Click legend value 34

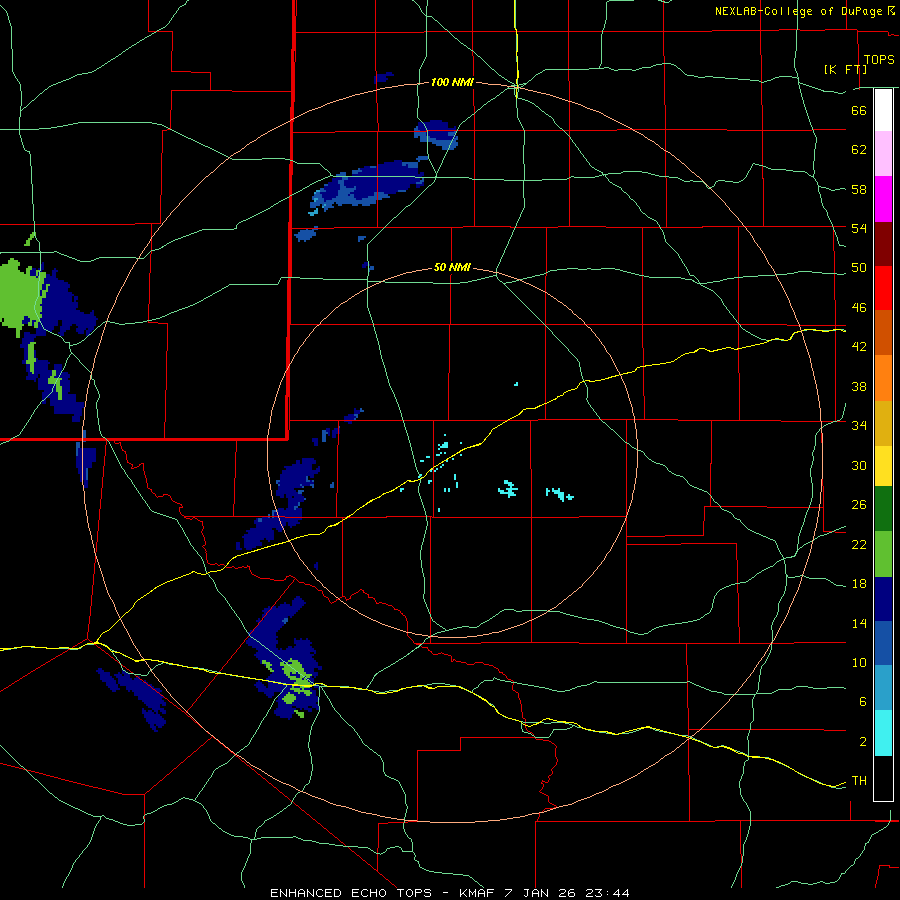coord(859,425)
